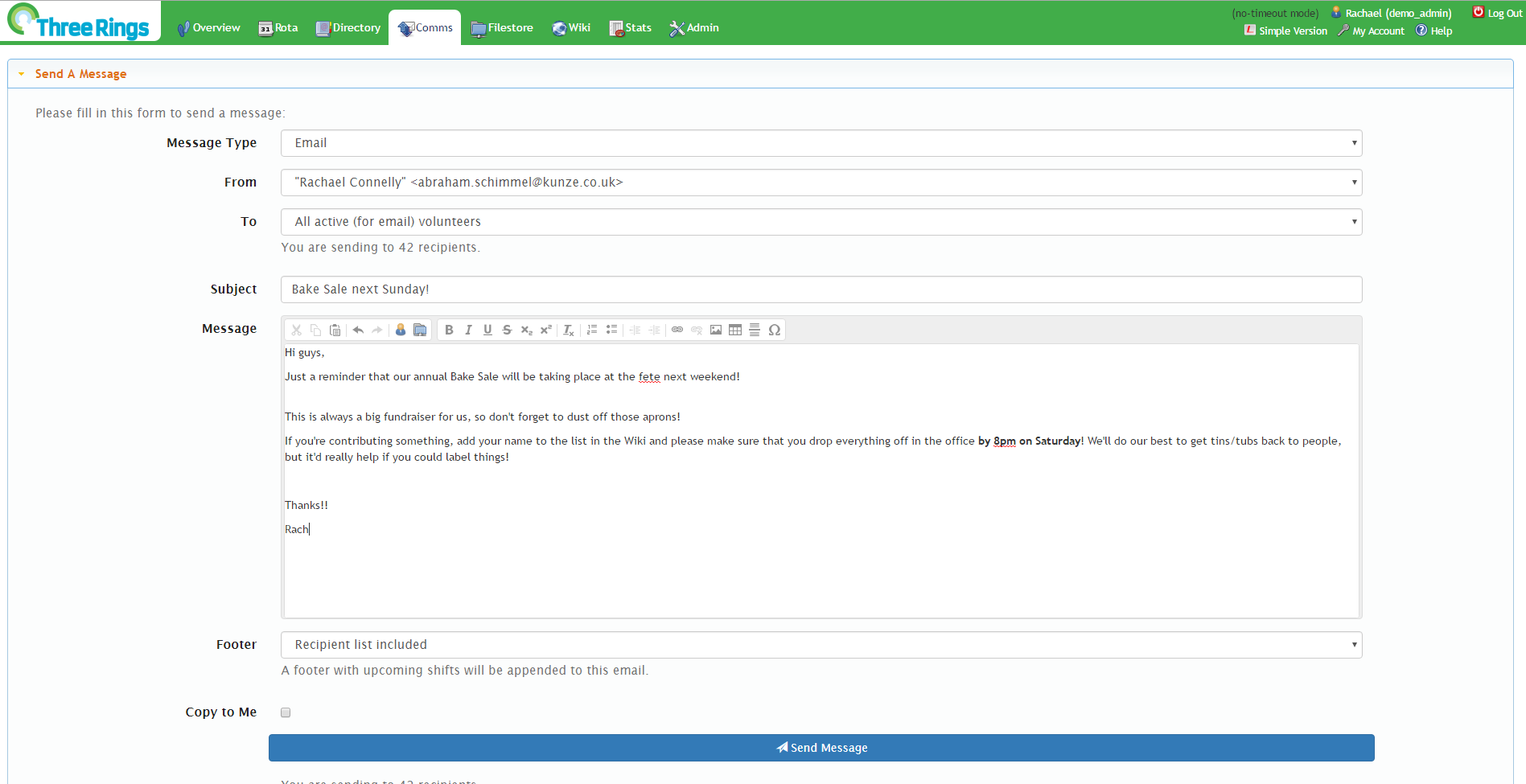Undo the last edit in message editor
This screenshot has height=784, width=1526.
point(358,330)
